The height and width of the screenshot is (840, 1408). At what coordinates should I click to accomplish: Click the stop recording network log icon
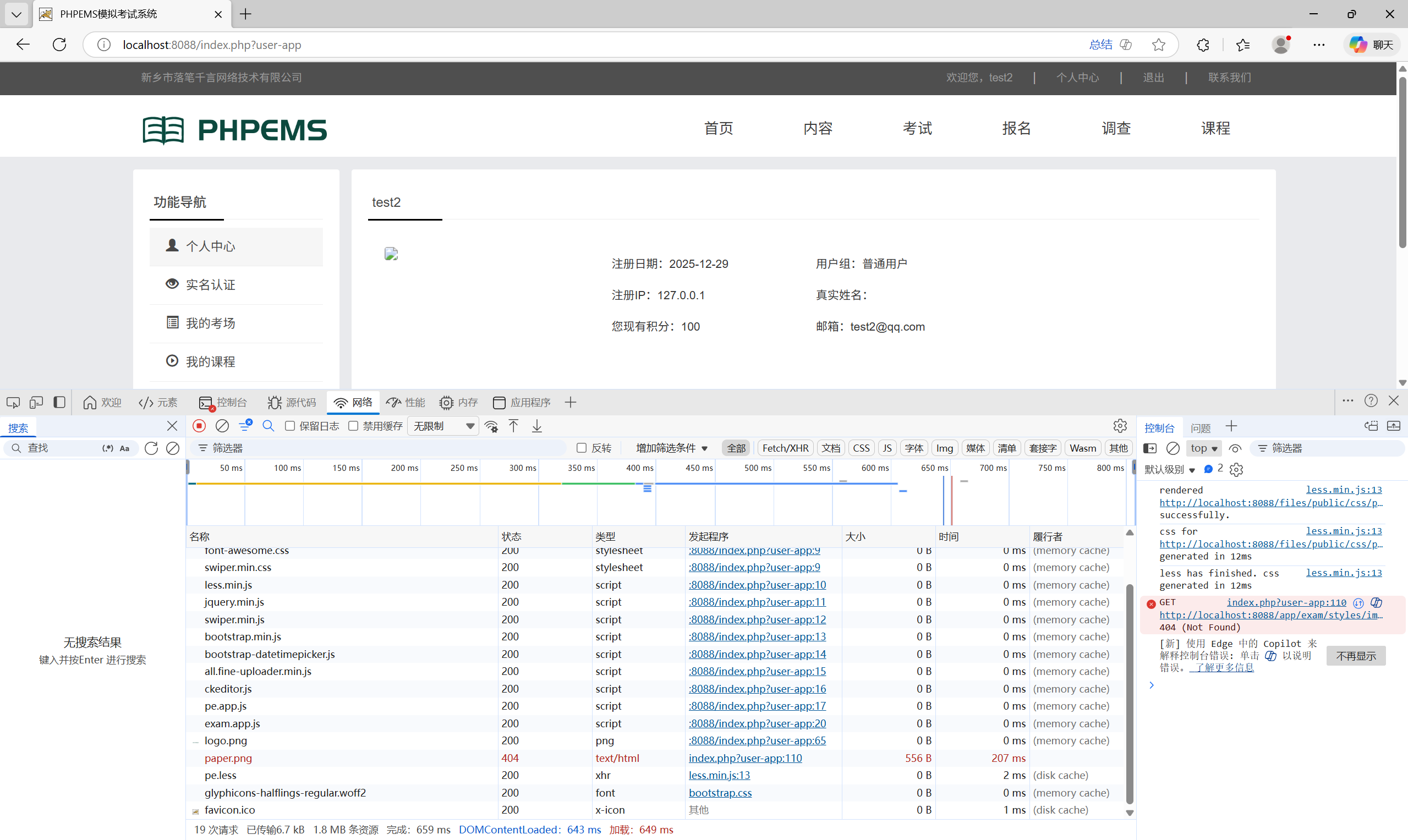tap(199, 426)
